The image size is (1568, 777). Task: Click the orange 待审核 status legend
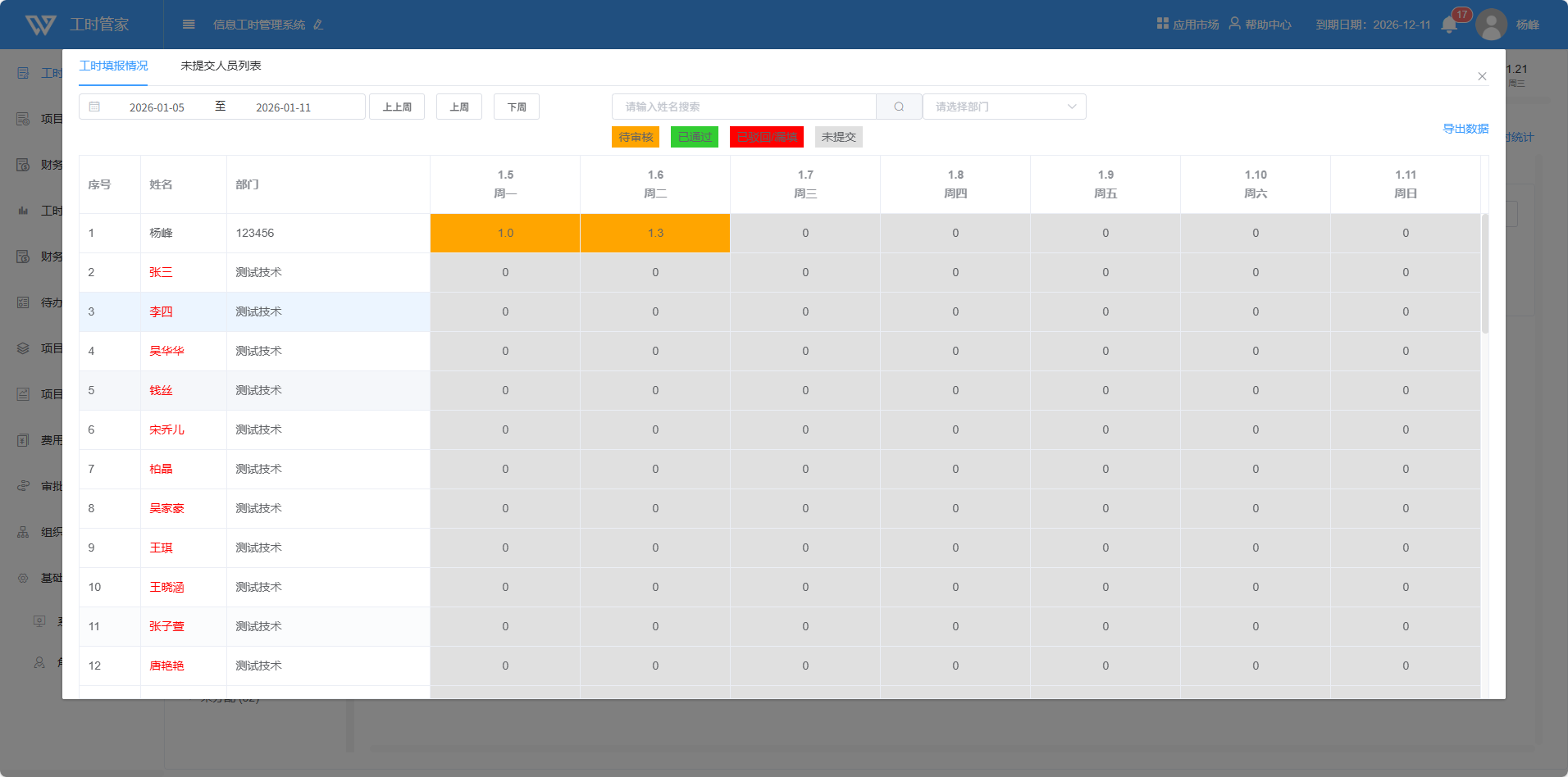(636, 137)
